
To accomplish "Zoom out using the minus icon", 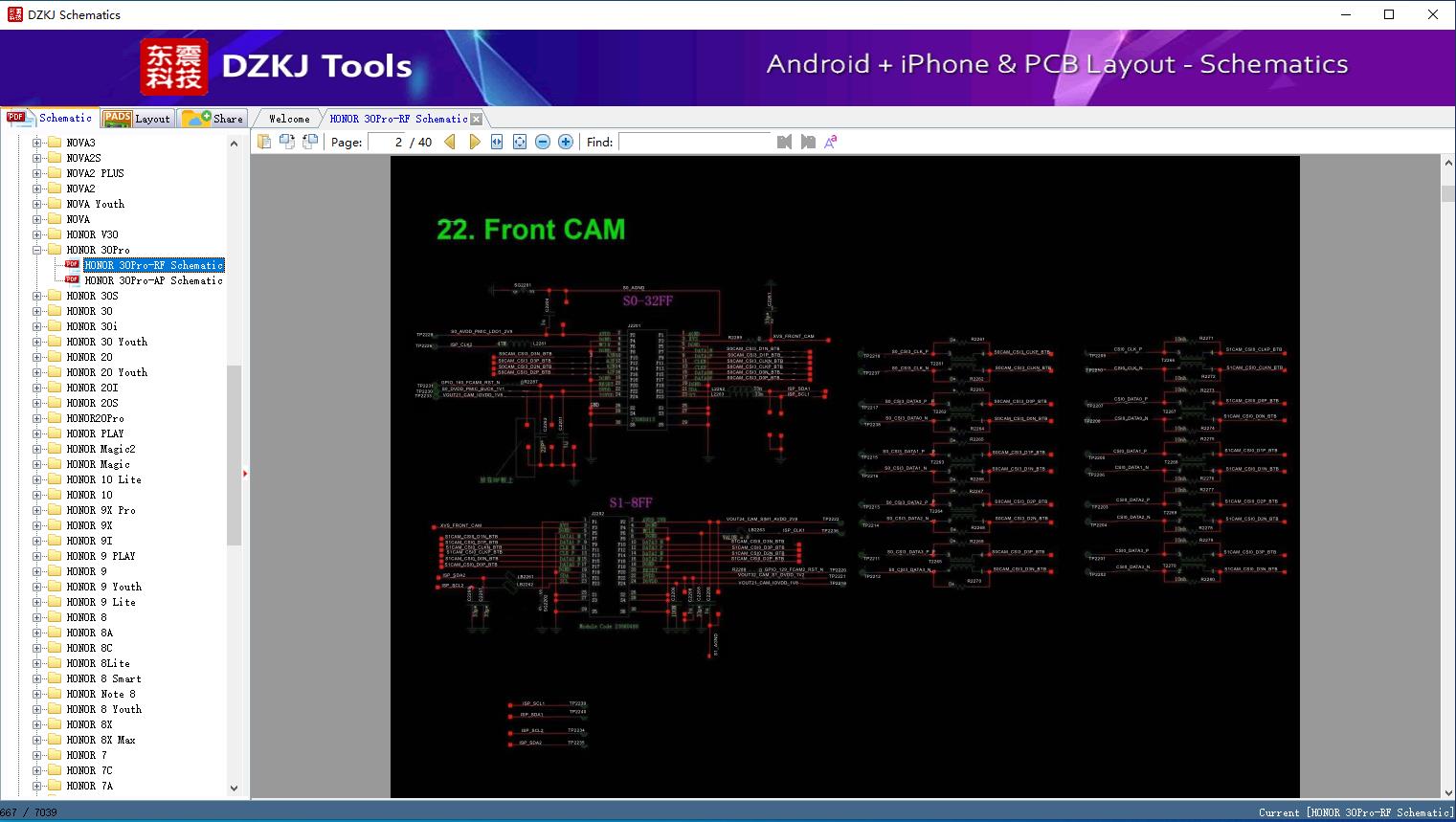I will tap(543, 142).
